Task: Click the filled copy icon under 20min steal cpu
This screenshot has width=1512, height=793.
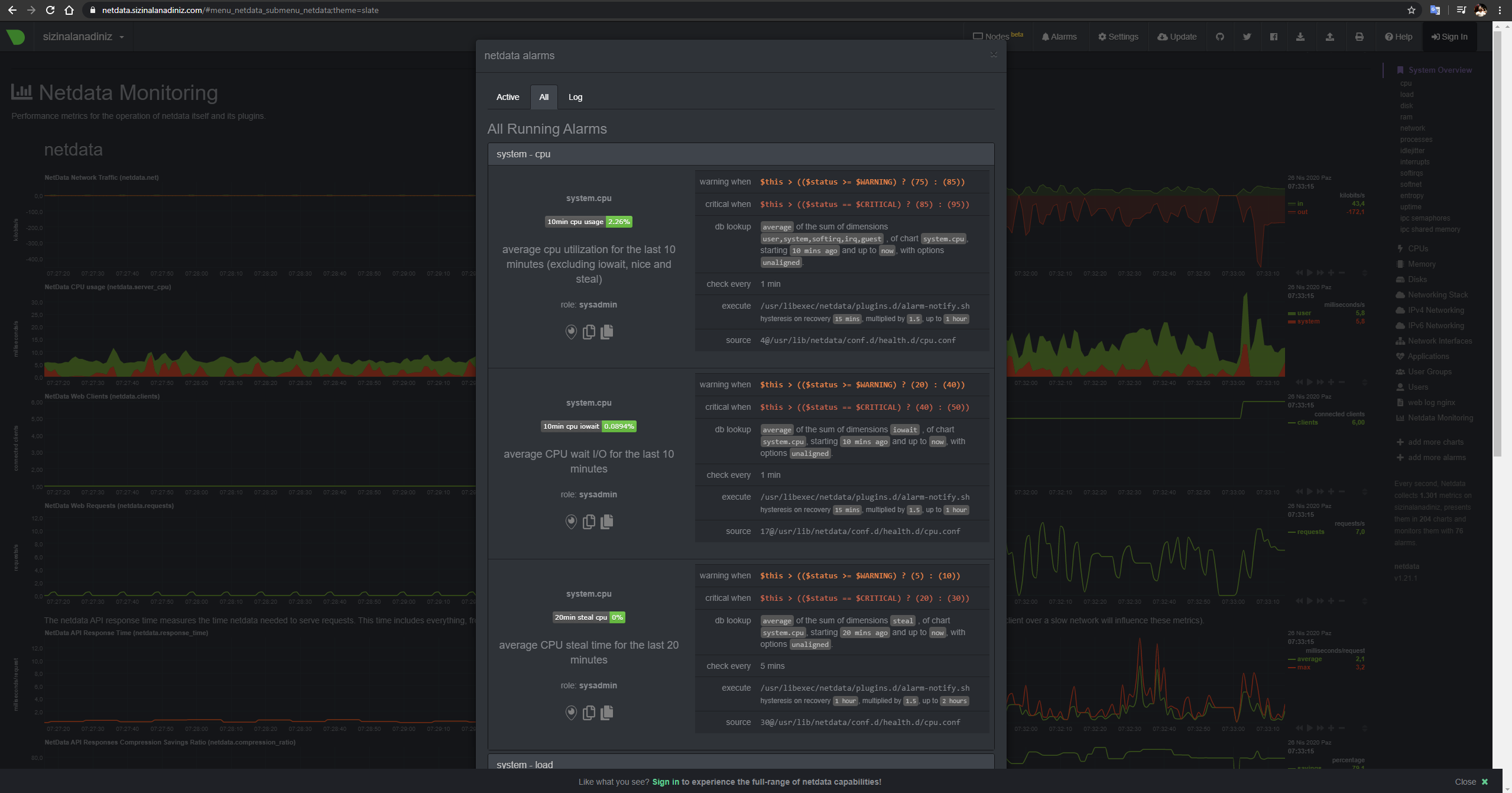Action: (x=606, y=713)
